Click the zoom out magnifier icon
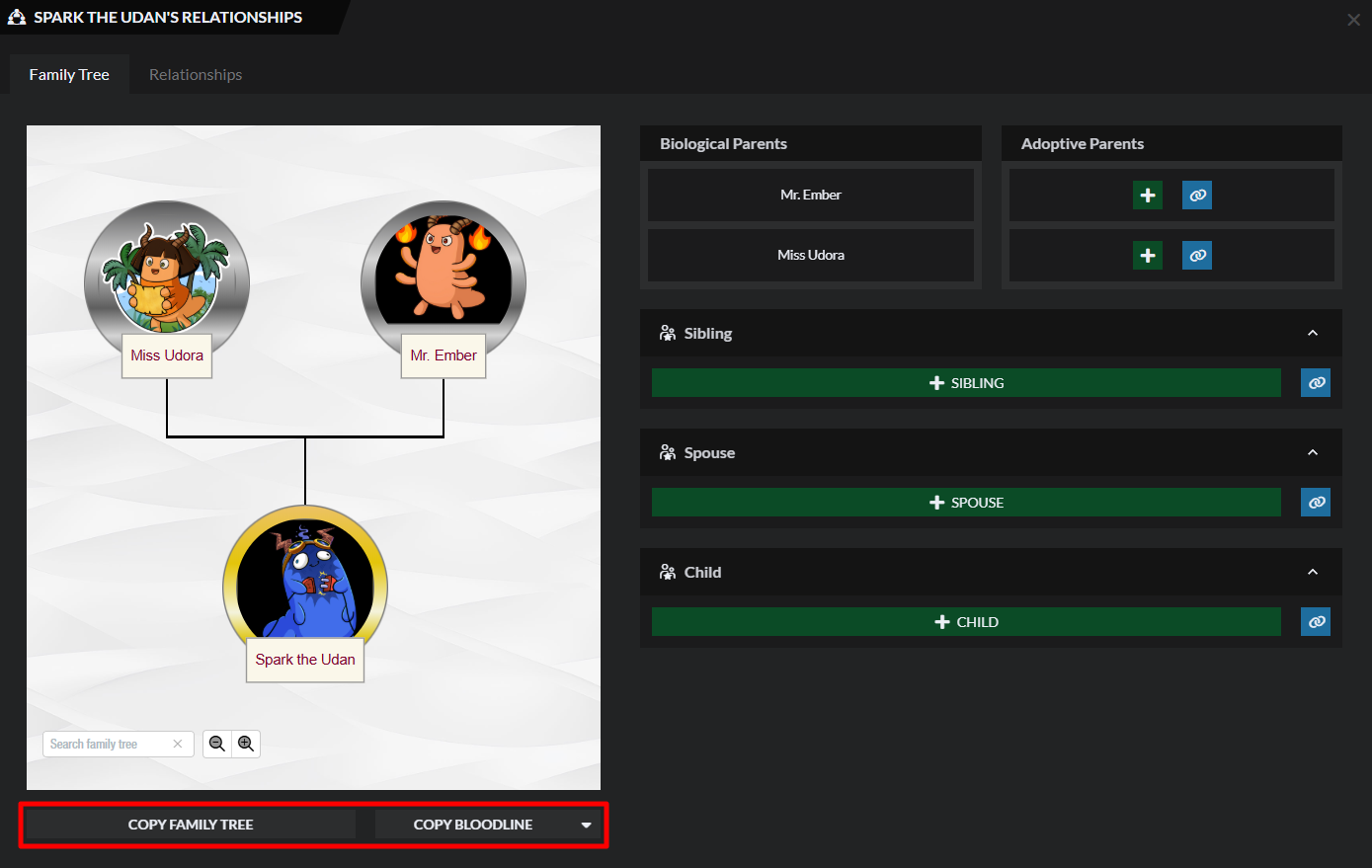Screen dimensions: 1372x868 [x=217, y=744]
